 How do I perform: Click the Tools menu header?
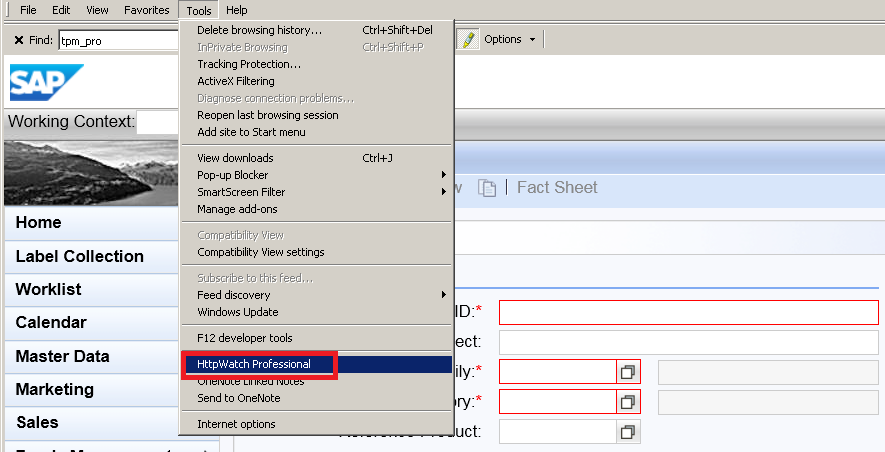[x=199, y=10]
